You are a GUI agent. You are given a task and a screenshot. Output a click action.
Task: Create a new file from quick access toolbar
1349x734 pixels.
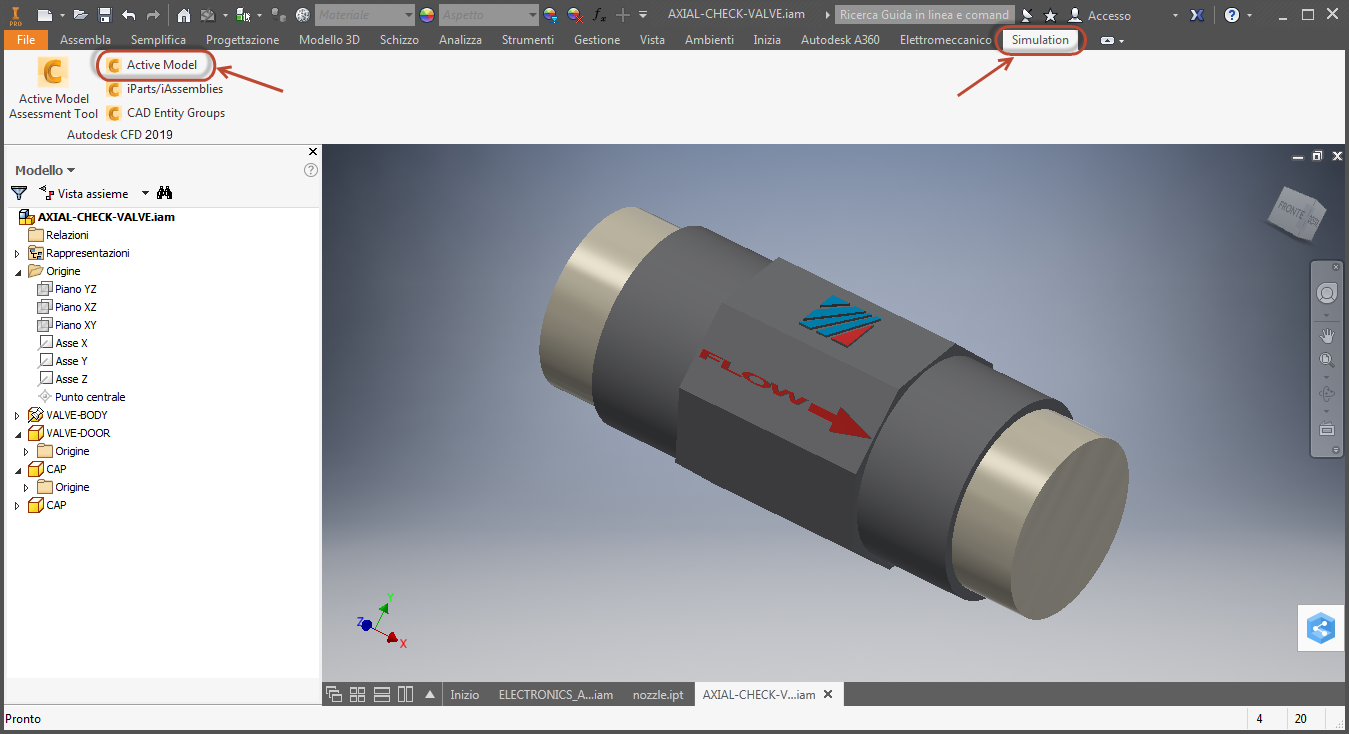[44, 15]
